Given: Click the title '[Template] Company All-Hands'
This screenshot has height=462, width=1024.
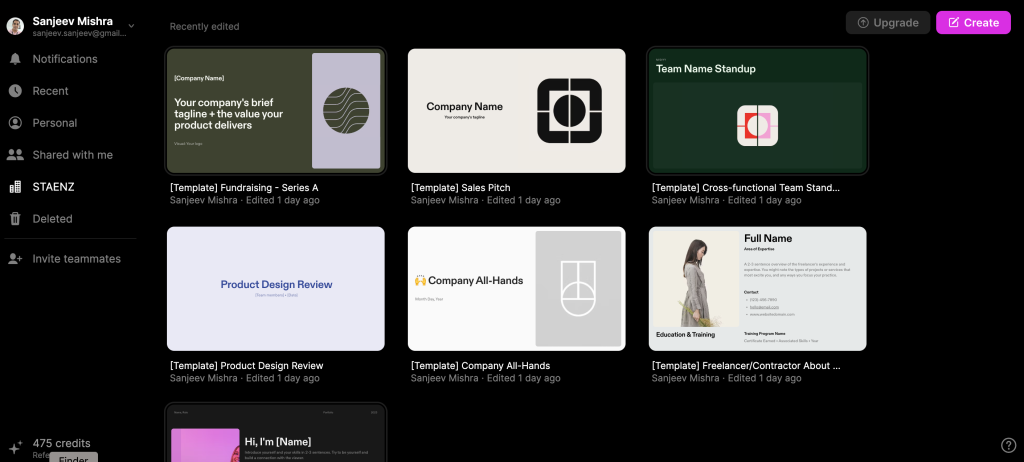Looking at the screenshot, I should pyautogui.click(x=481, y=365).
